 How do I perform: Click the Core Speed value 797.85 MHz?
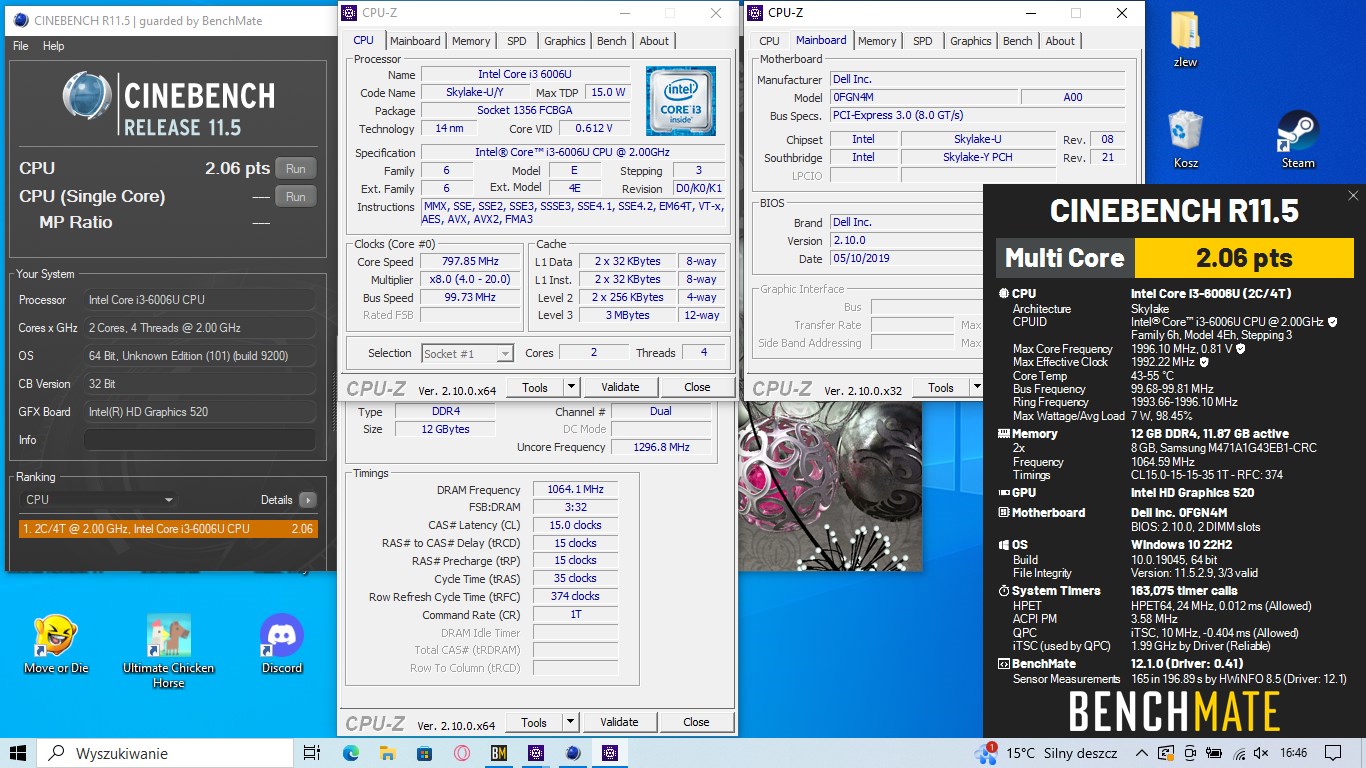coord(470,262)
